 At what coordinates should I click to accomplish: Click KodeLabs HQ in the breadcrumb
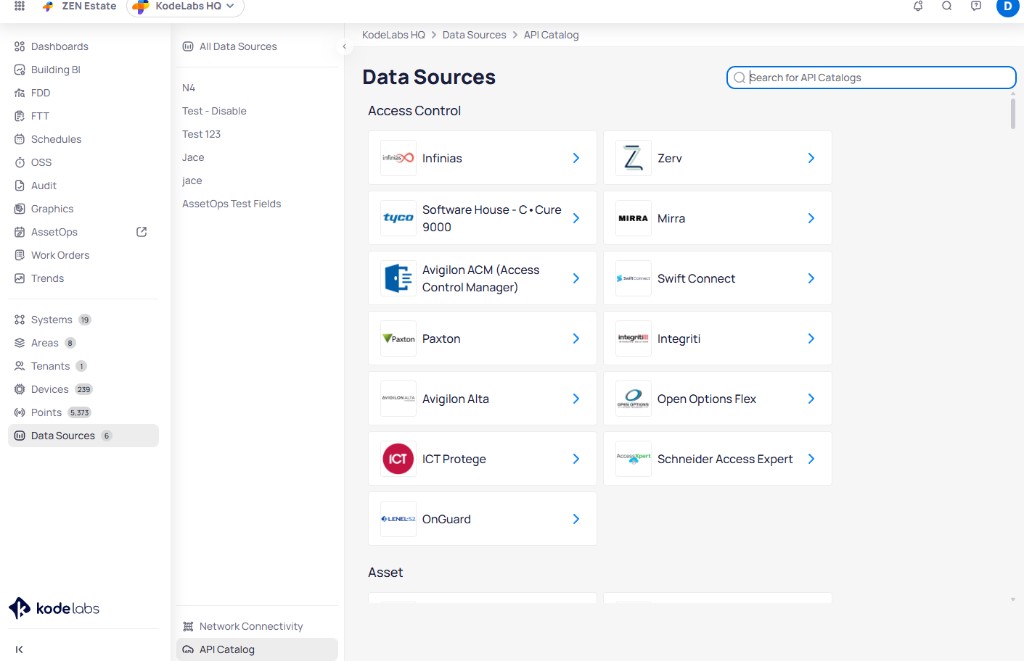393,35
